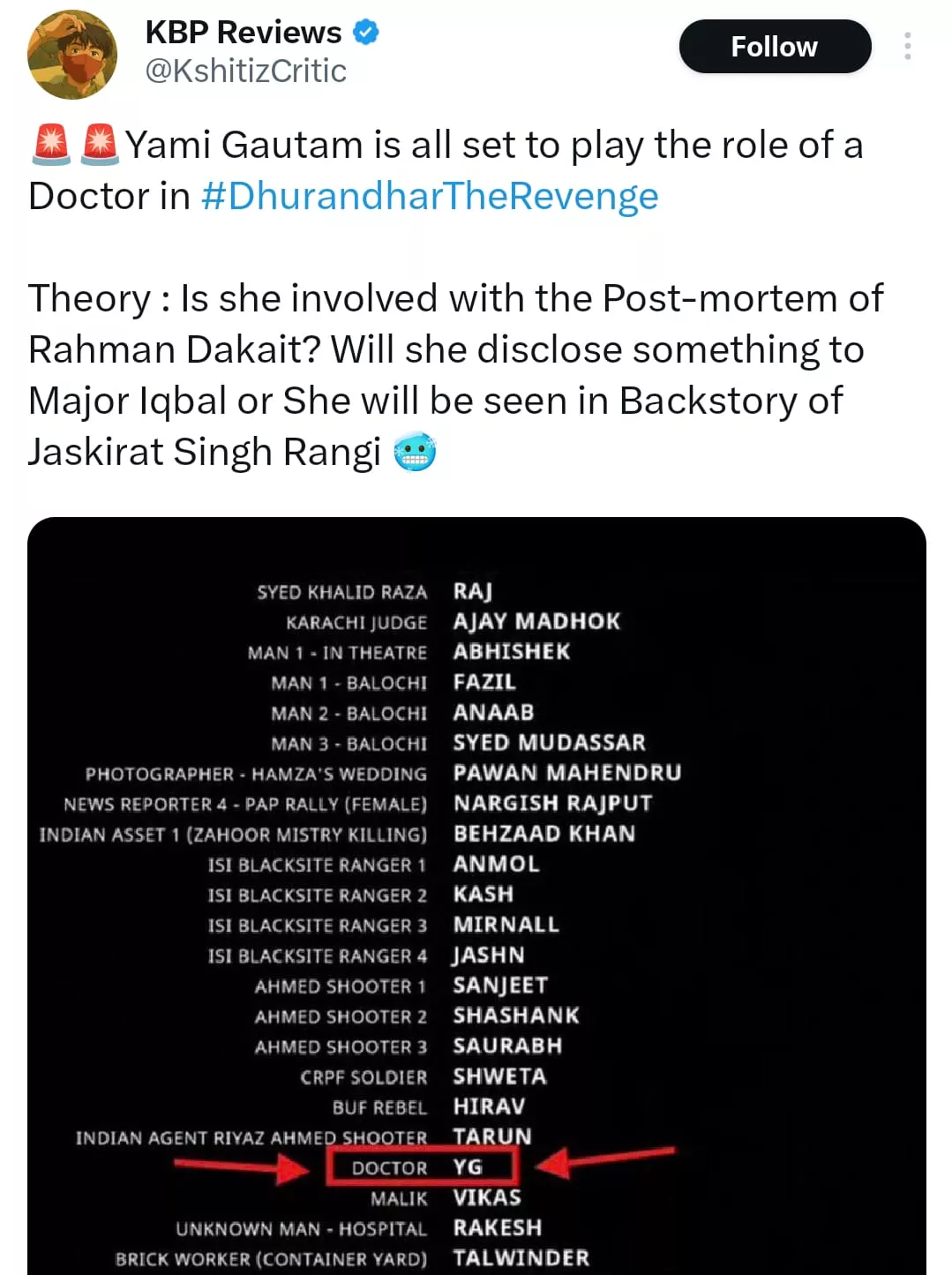Tap the @KshitizCritic handle
The image size is (952, 1275).
[245, 71]
